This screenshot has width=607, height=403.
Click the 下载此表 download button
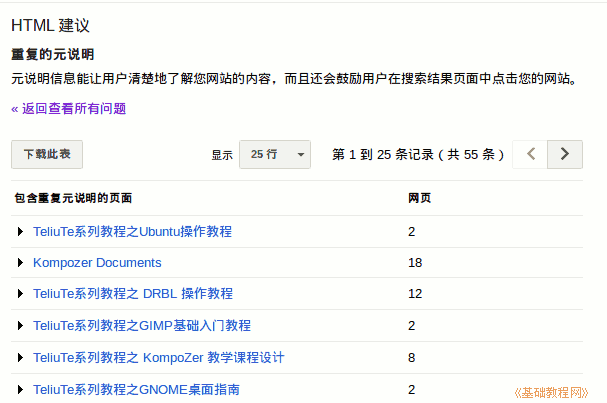pos(47,154)
